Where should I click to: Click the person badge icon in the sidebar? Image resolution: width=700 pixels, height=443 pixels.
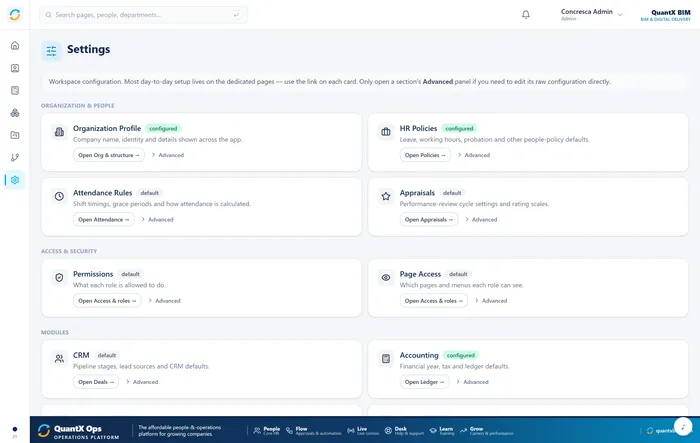point(15,68)
